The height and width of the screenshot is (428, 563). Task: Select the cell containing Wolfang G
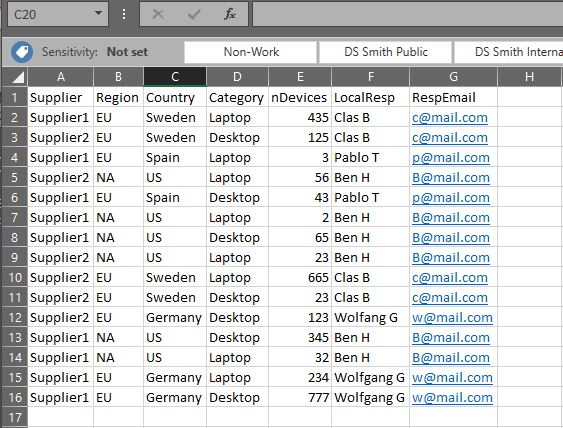coord(370,318)
